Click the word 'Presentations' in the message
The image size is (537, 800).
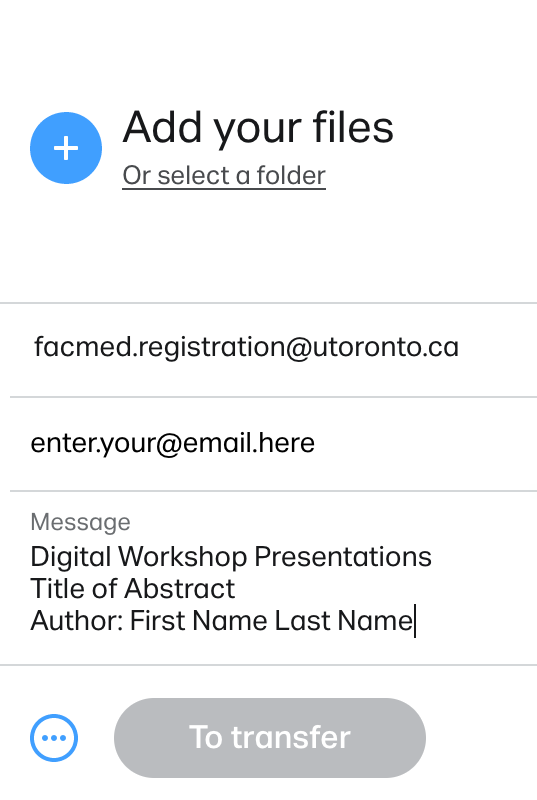tap(343, 557)
